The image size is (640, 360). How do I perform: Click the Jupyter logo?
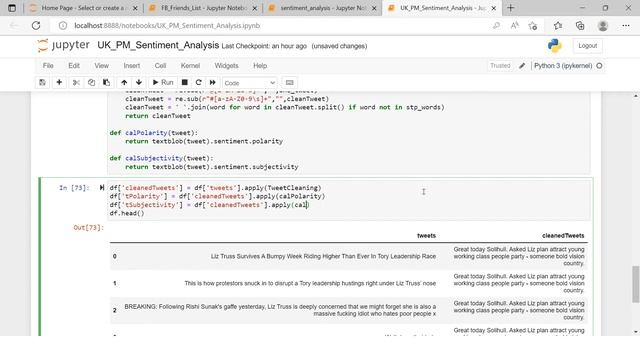[x=63, y=45]
